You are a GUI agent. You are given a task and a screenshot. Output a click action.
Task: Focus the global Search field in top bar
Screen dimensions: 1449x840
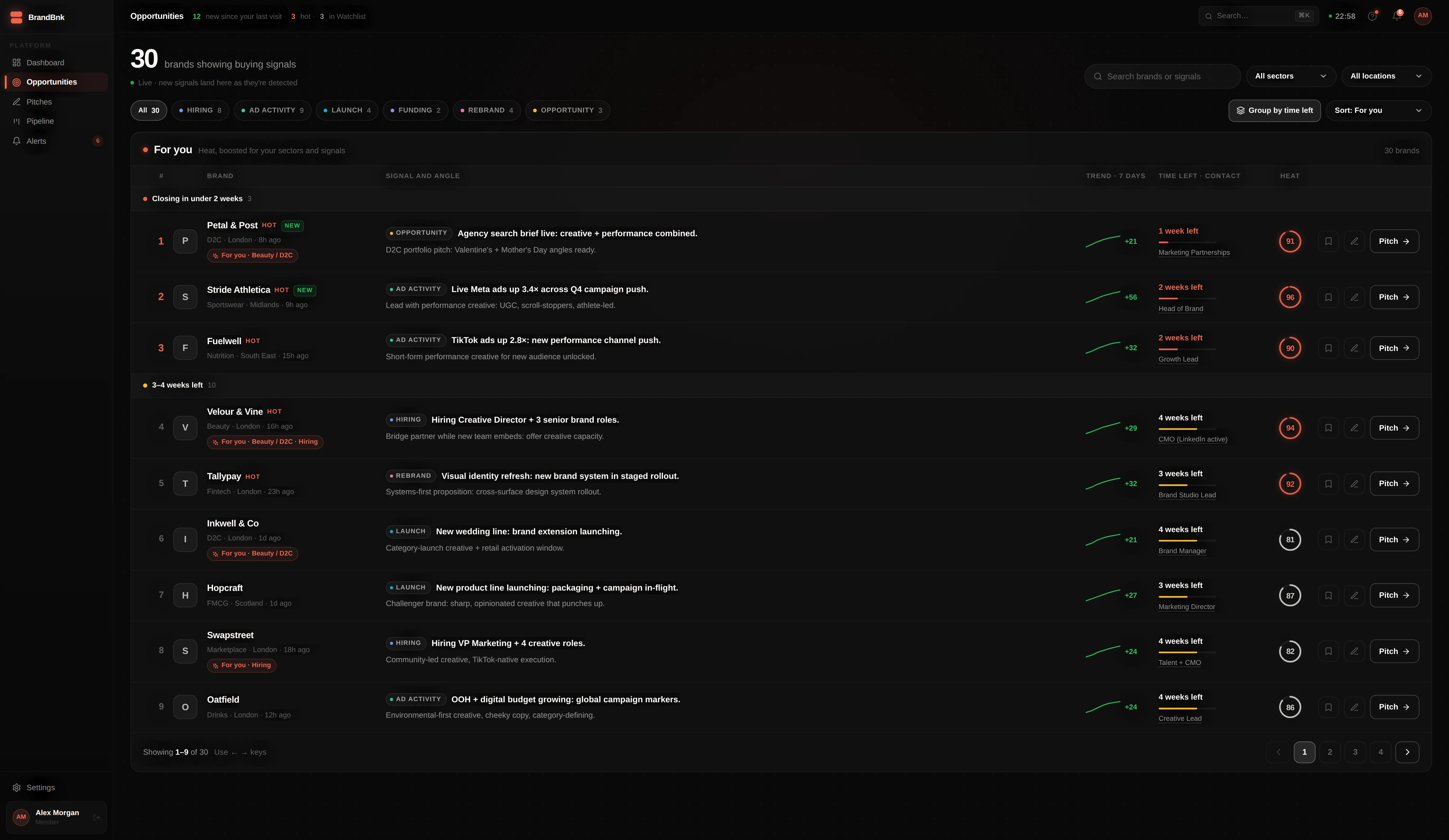pos(1258,16)
